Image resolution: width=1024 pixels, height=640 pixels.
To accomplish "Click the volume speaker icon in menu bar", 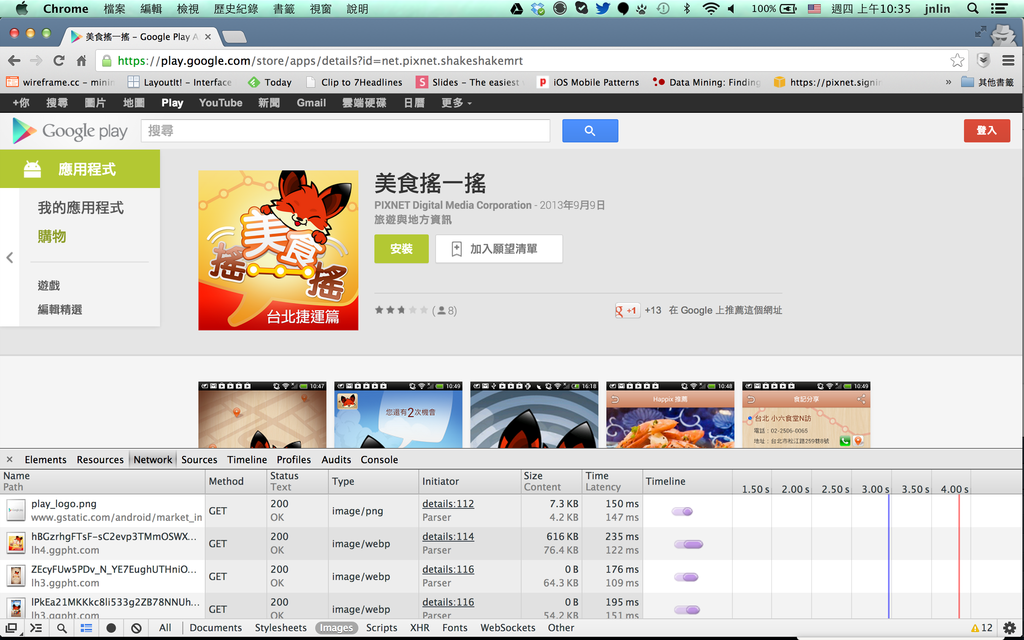I will point(731,8).
